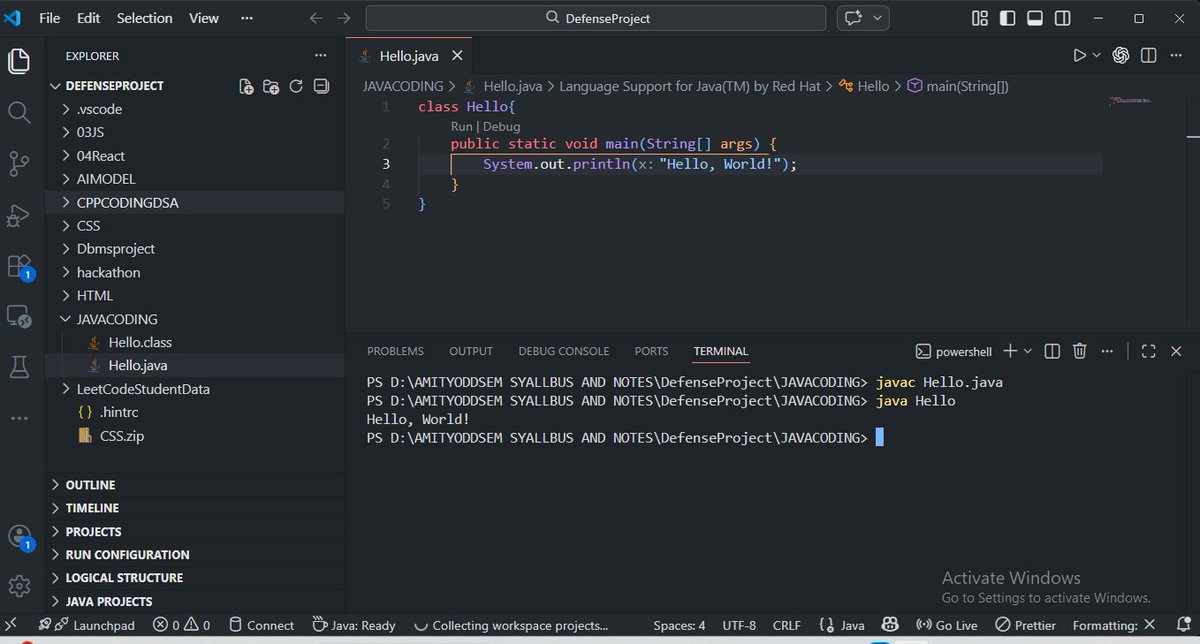This screenshot has width=1200, height=644.
Task: Toggle bottom panel visibility
Action: click(x=1035, y=18)
